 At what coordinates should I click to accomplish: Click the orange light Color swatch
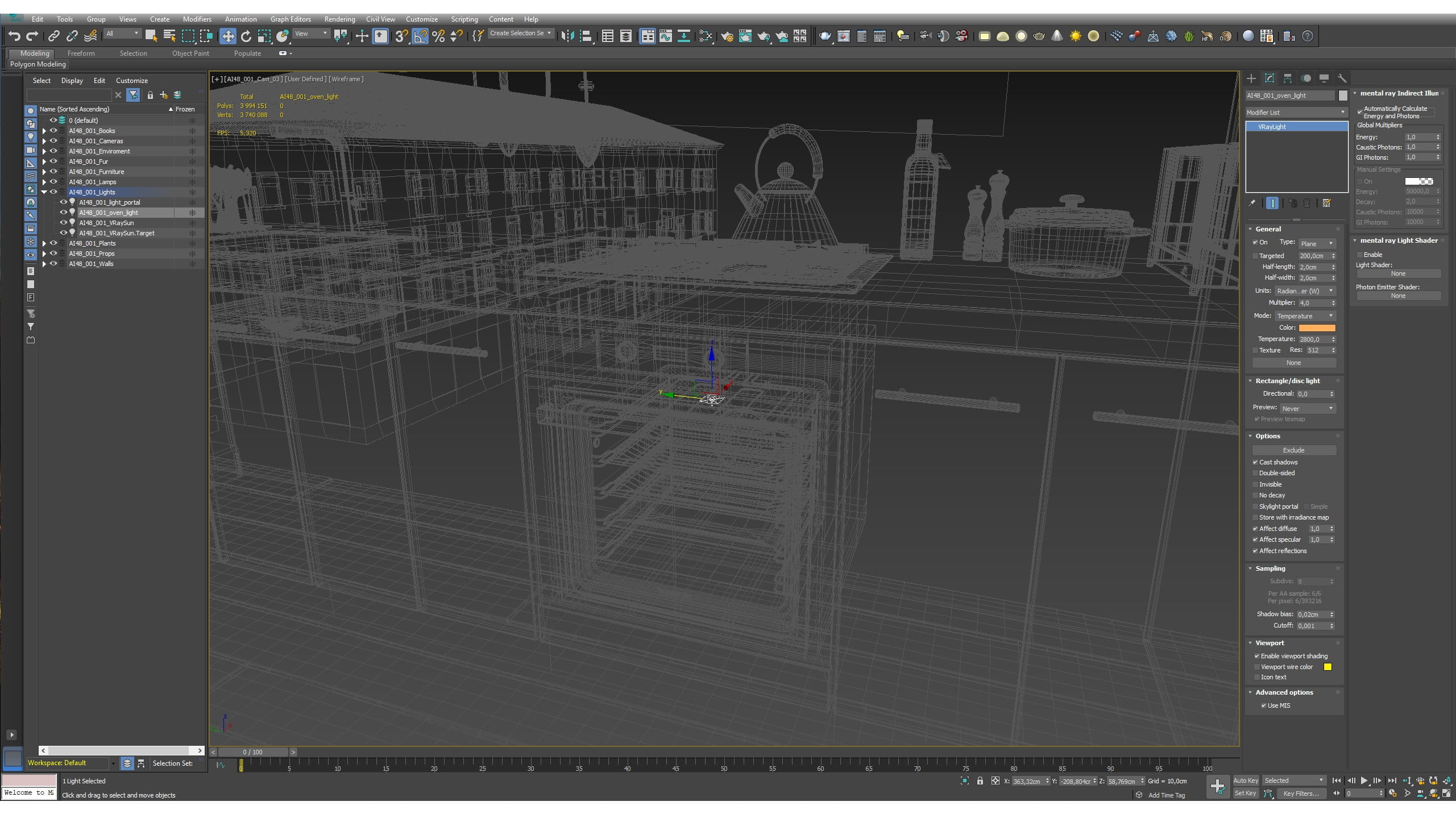[x=1317, y=327]
